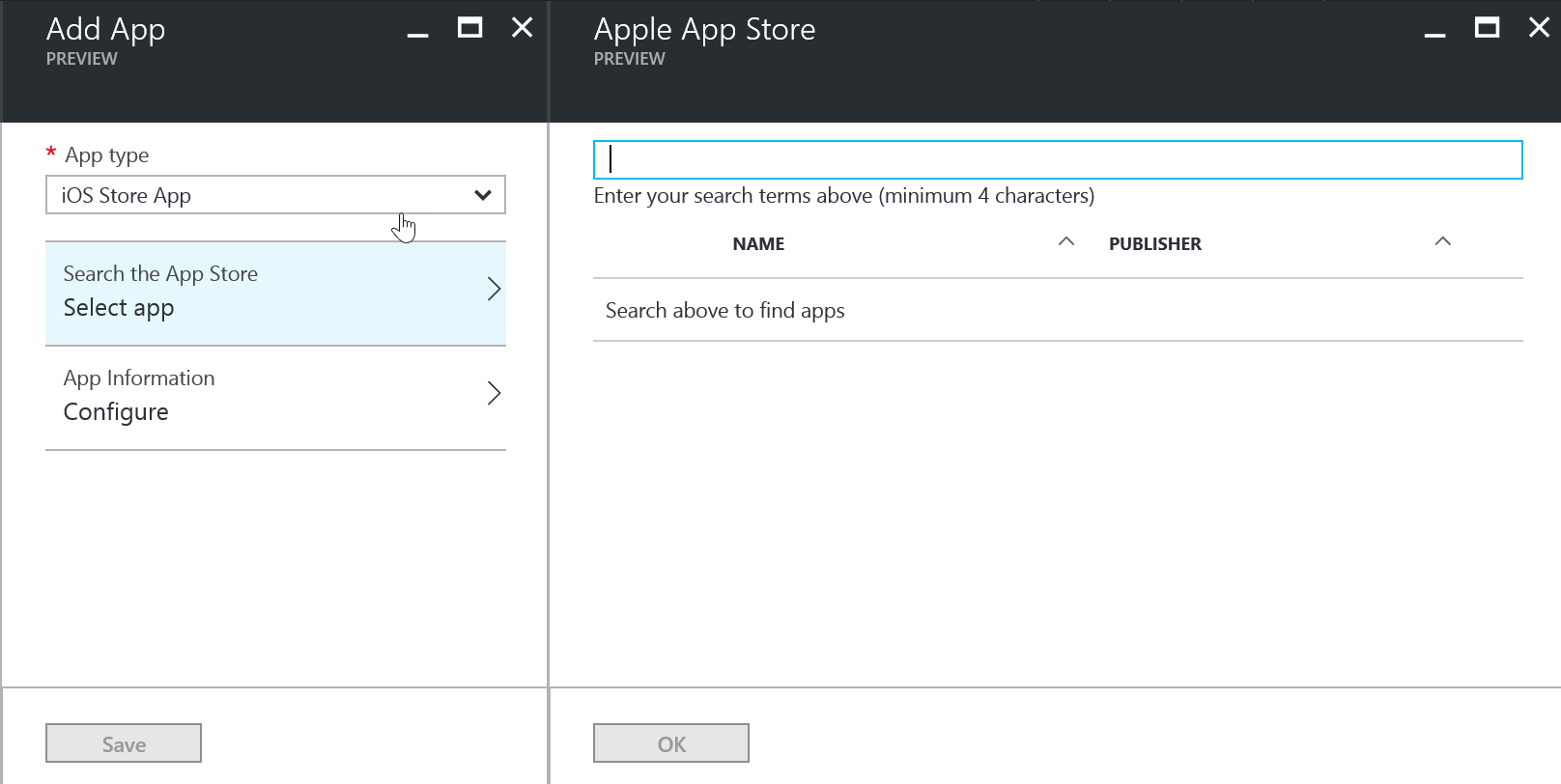Sort results by the NAME column header
The width and height of the screenshot is (1561, 784).
pos(758,244)
